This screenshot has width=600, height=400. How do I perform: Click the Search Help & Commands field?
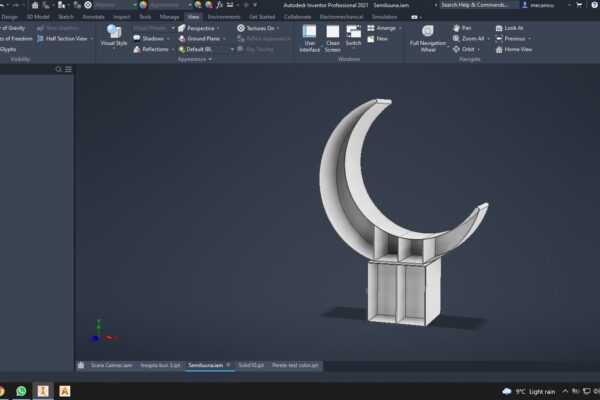click(477, 5)
